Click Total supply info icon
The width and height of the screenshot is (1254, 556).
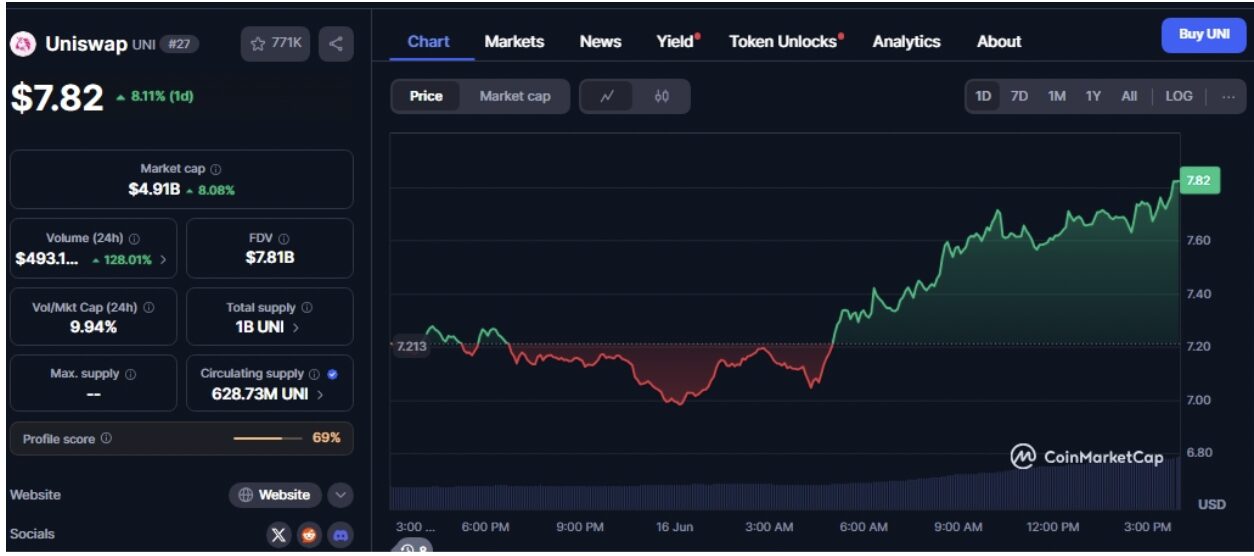click(x=307, y=308)
